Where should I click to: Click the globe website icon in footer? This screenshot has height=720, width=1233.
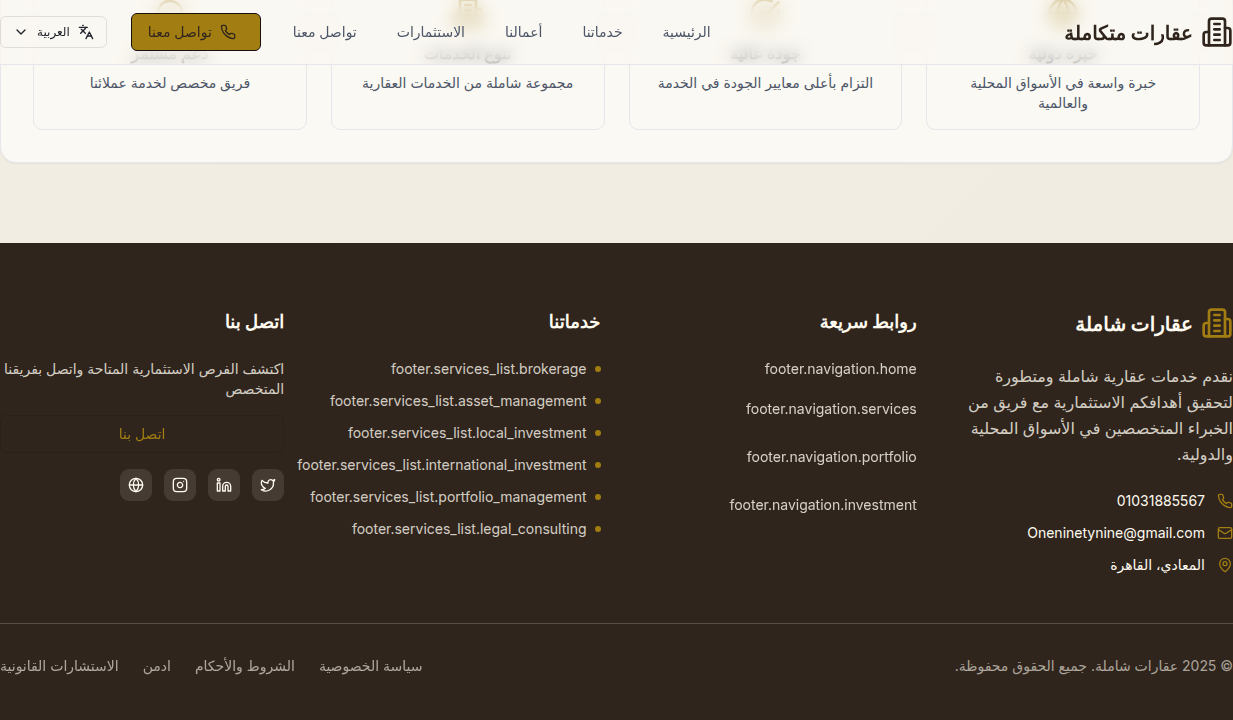[136, 485]
